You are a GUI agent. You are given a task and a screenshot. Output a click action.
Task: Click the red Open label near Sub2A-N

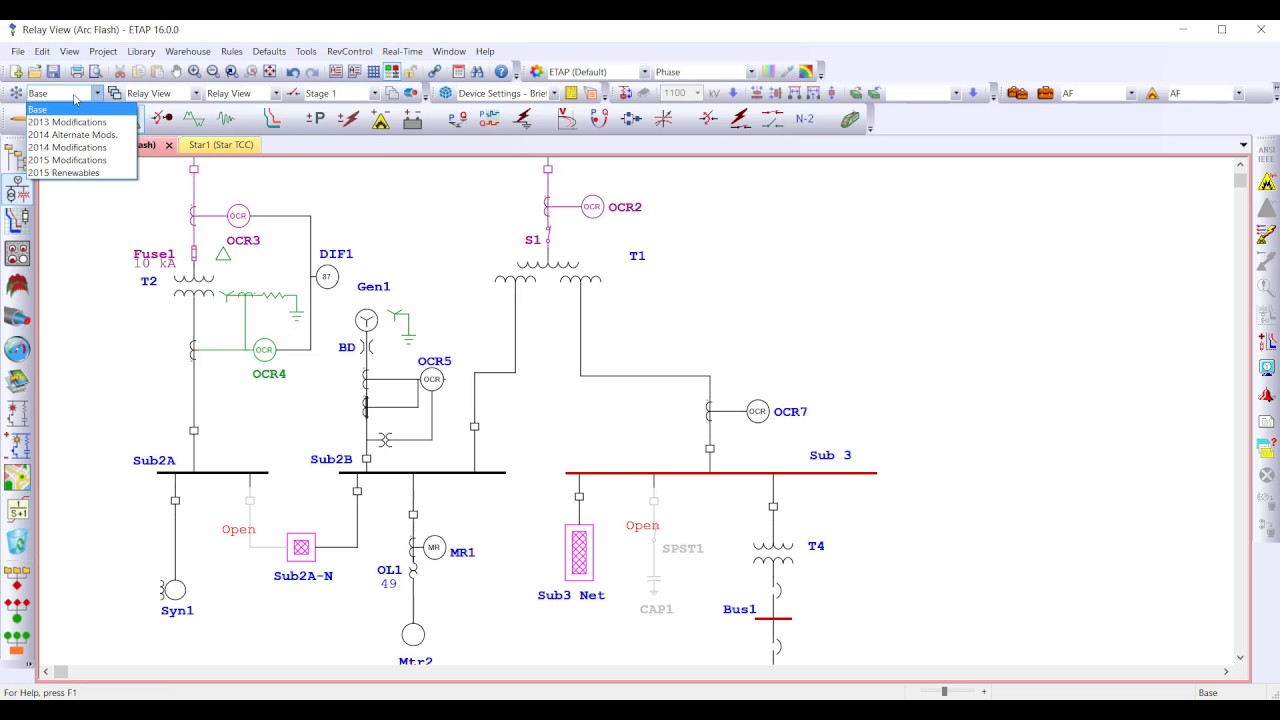point(238,529)
